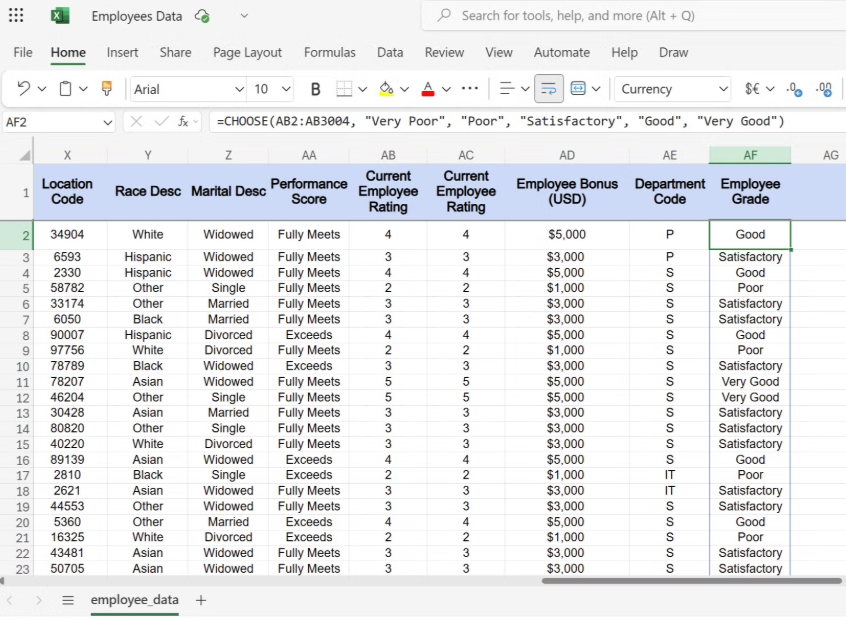Click the text alignment icon
Viewport: 846px width, 620px height.
506,88
